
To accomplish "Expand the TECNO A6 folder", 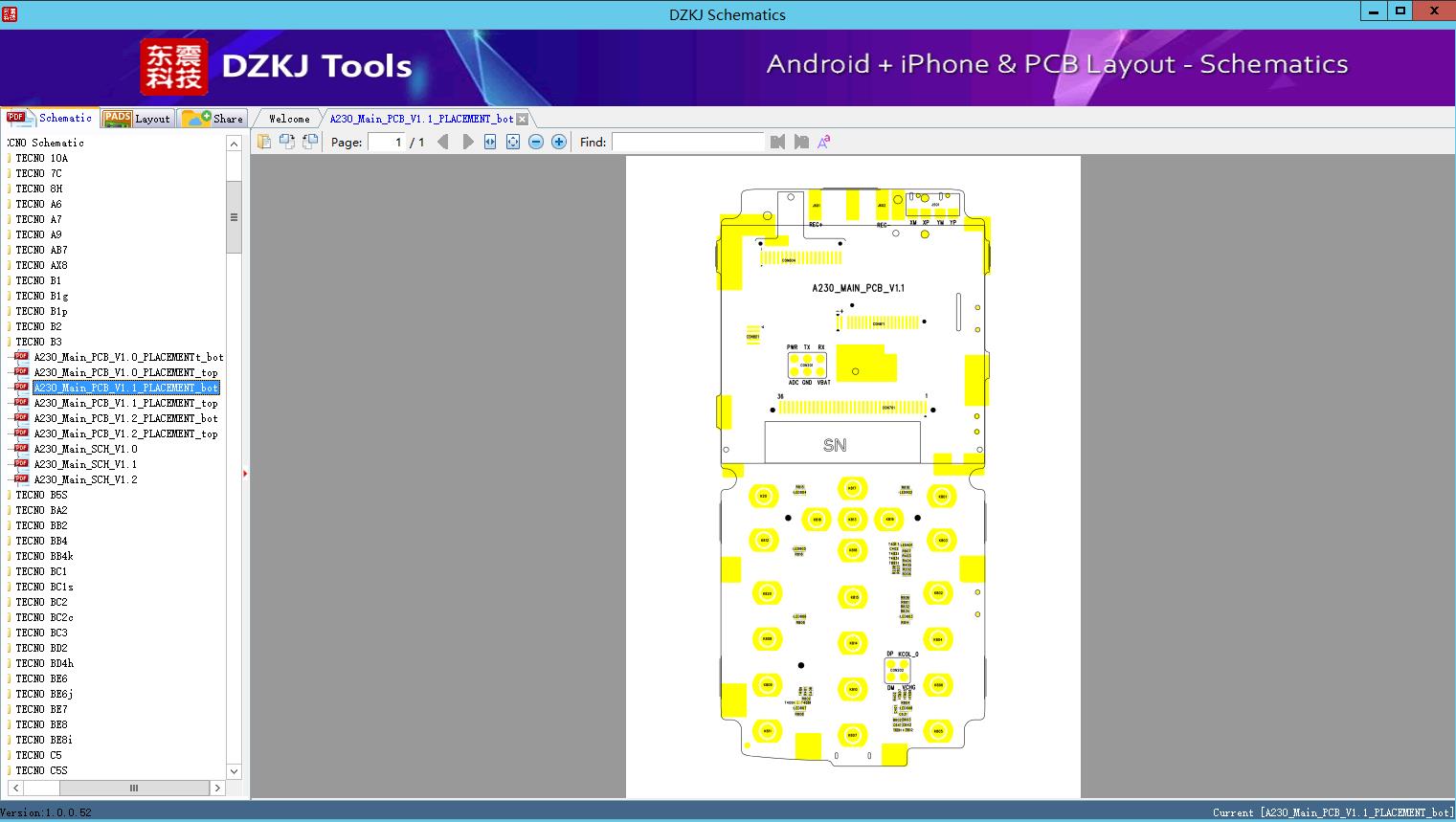I will click(39, 204).
